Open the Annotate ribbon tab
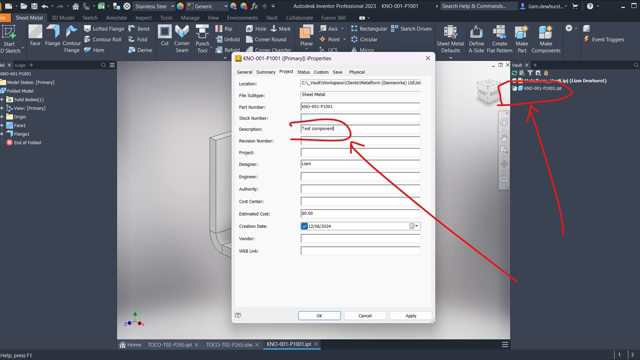 [x=116, y=18]
